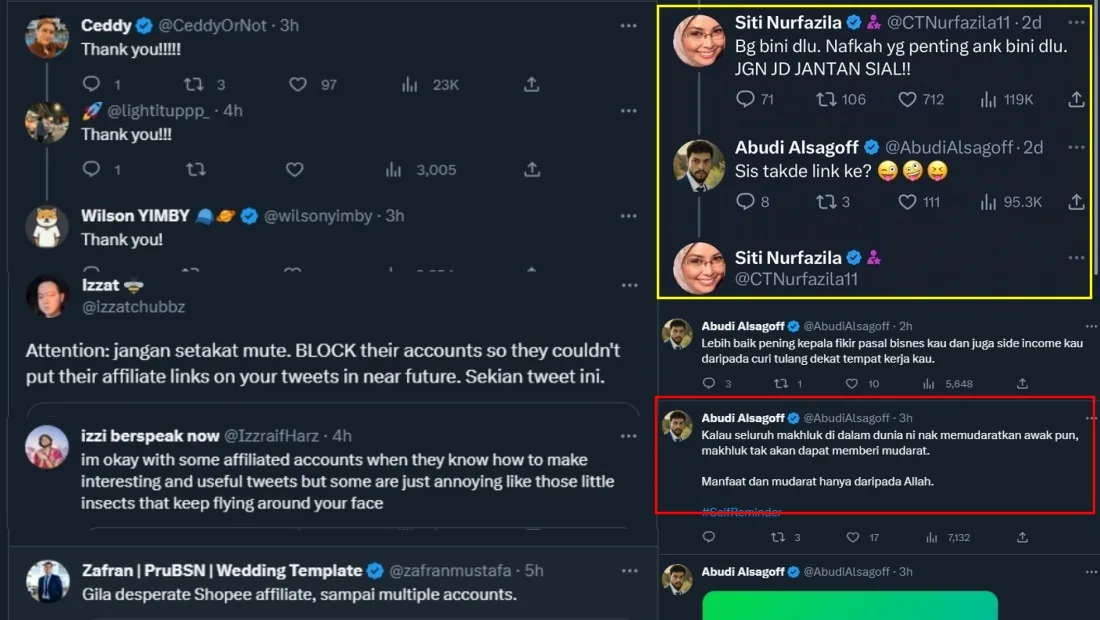Image resolution: width=1100 pixels, height=620 pixels.
Task: Like Siti Nurfazila's tweet with 712 likes
Action: tap(907, 99)
